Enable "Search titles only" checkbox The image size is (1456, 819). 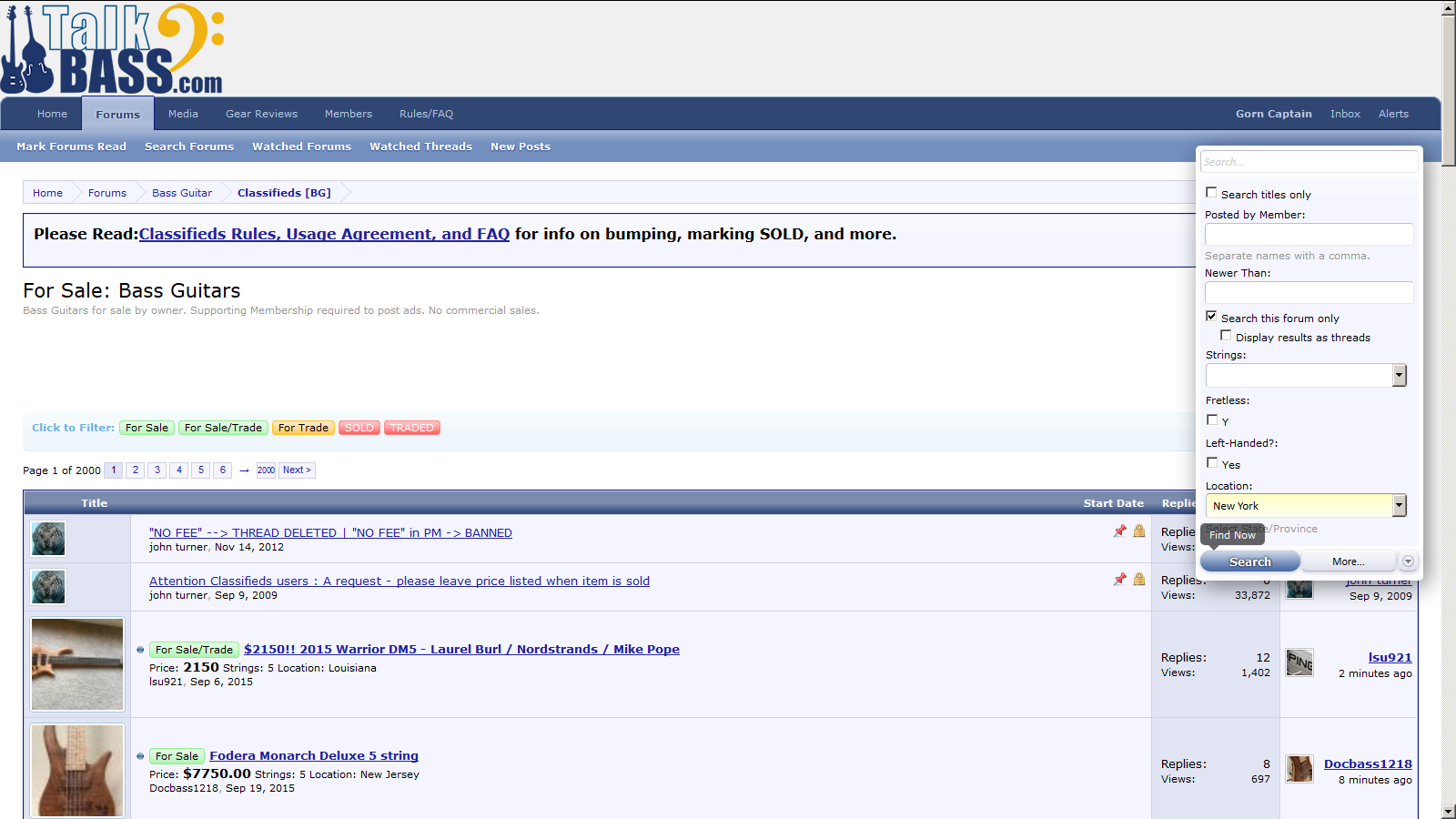coord(1211,193)
